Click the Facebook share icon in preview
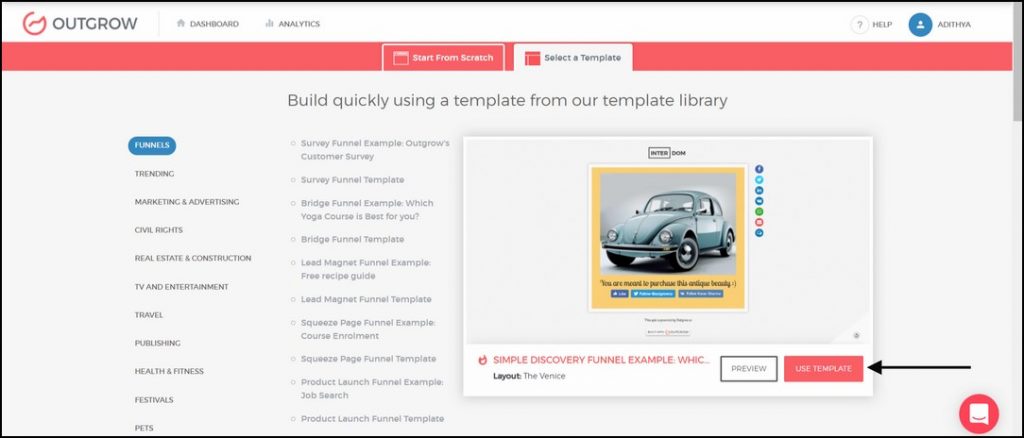The width and height of the screenshot is (1024, 438). coord(759,169)
